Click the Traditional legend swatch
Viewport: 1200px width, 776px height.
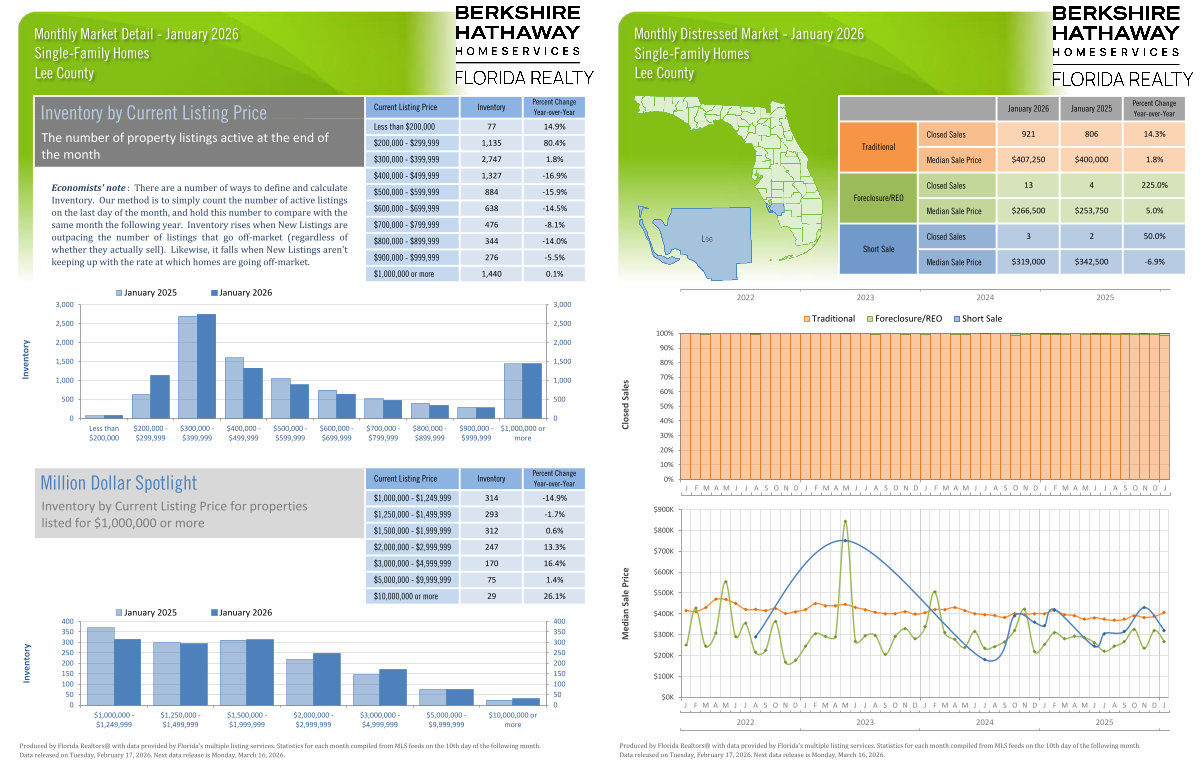tap(804, 319)
